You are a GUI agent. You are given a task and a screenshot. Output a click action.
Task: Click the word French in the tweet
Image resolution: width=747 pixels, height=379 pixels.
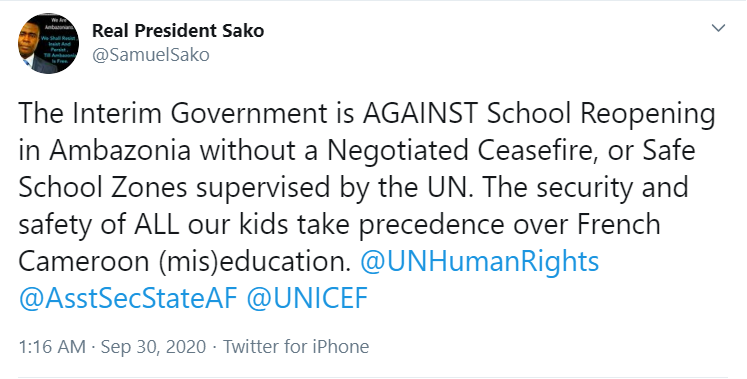tap(619, 224)
